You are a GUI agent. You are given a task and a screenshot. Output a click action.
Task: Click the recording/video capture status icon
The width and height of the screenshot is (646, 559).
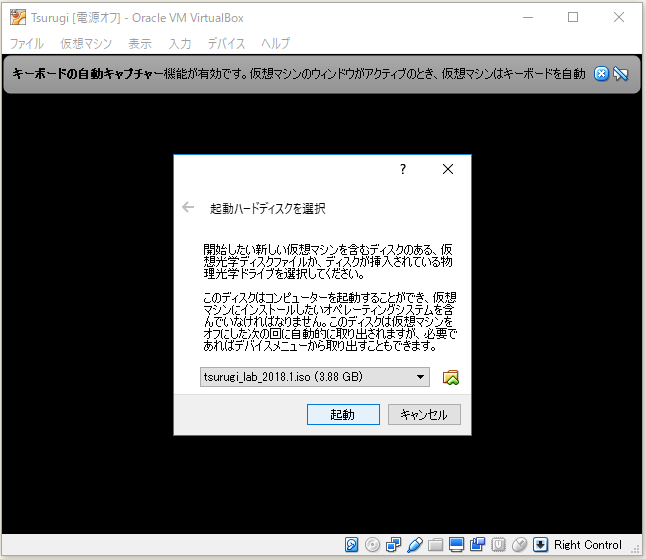477,545
